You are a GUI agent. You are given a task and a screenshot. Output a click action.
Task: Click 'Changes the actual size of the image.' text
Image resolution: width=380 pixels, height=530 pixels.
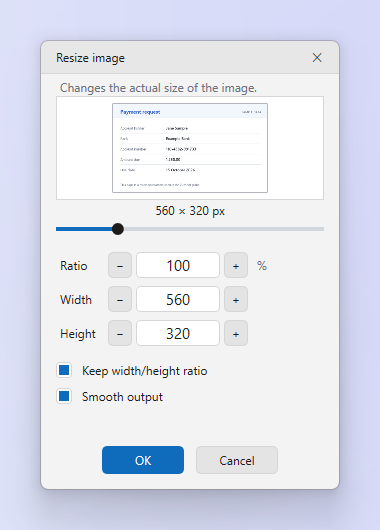coord(158,88)
